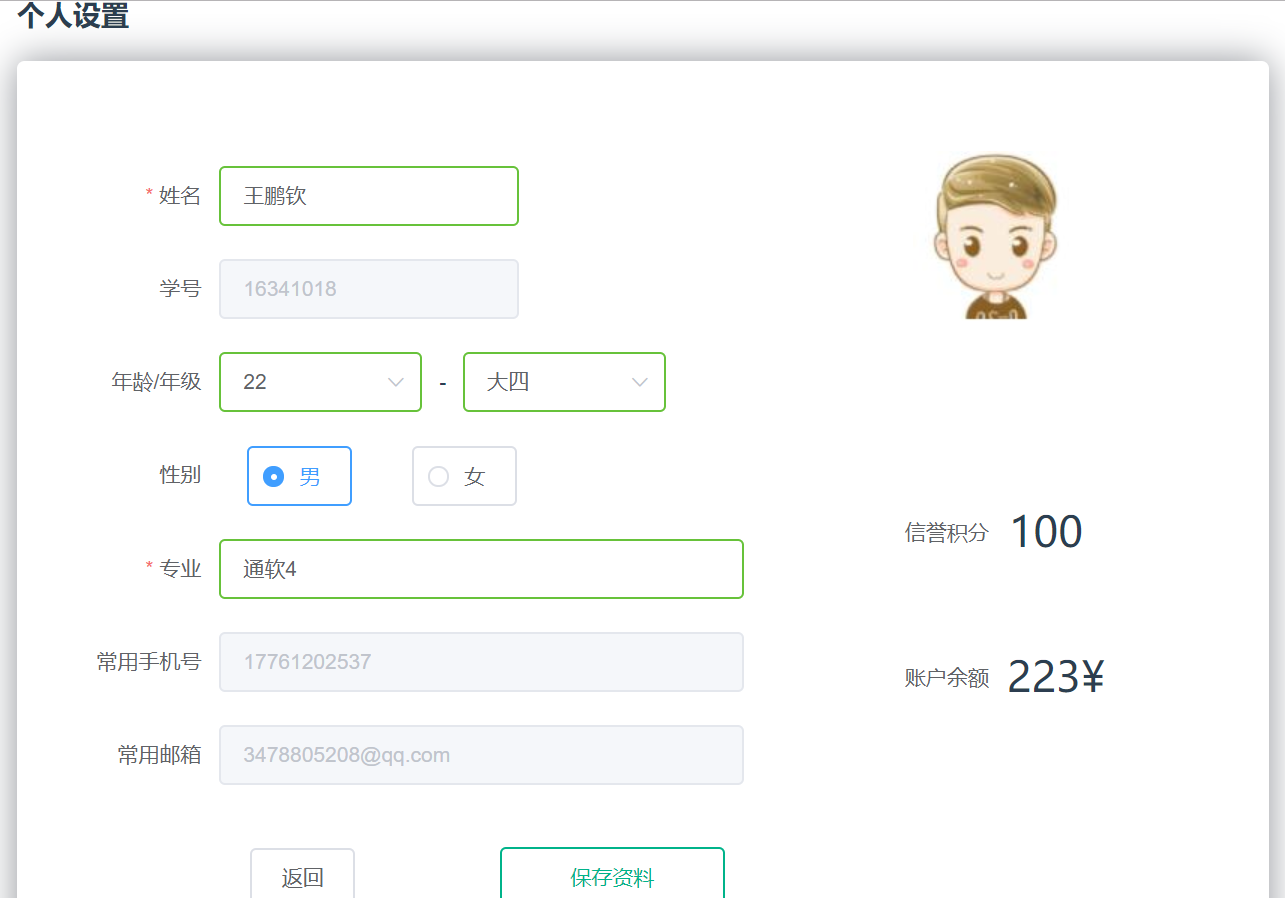Click the 信誉积分 value 100
1285x898 pixels.
pos(1046,532)
